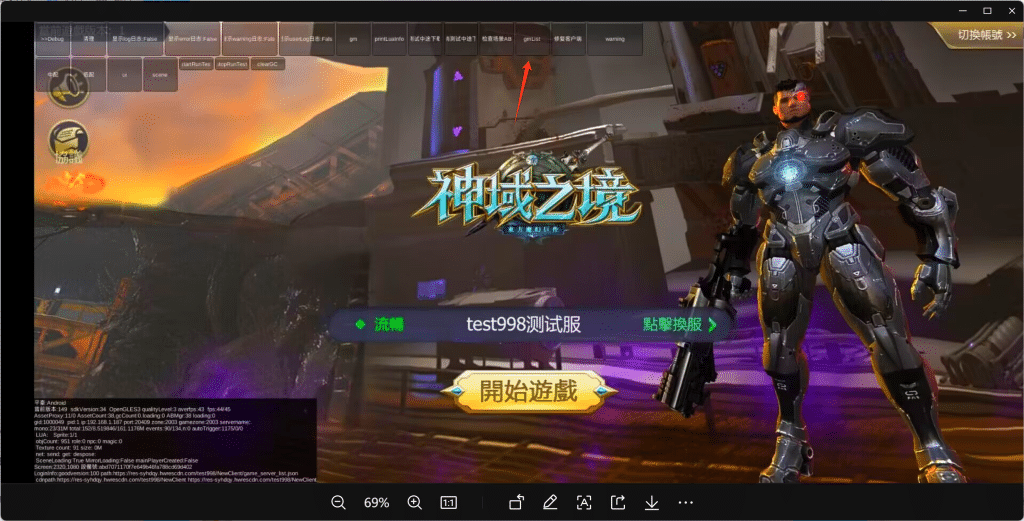Click the text recognition scan icon
Image resolution: width=1024 pixels, height=521 pixels.
[584, 502]
